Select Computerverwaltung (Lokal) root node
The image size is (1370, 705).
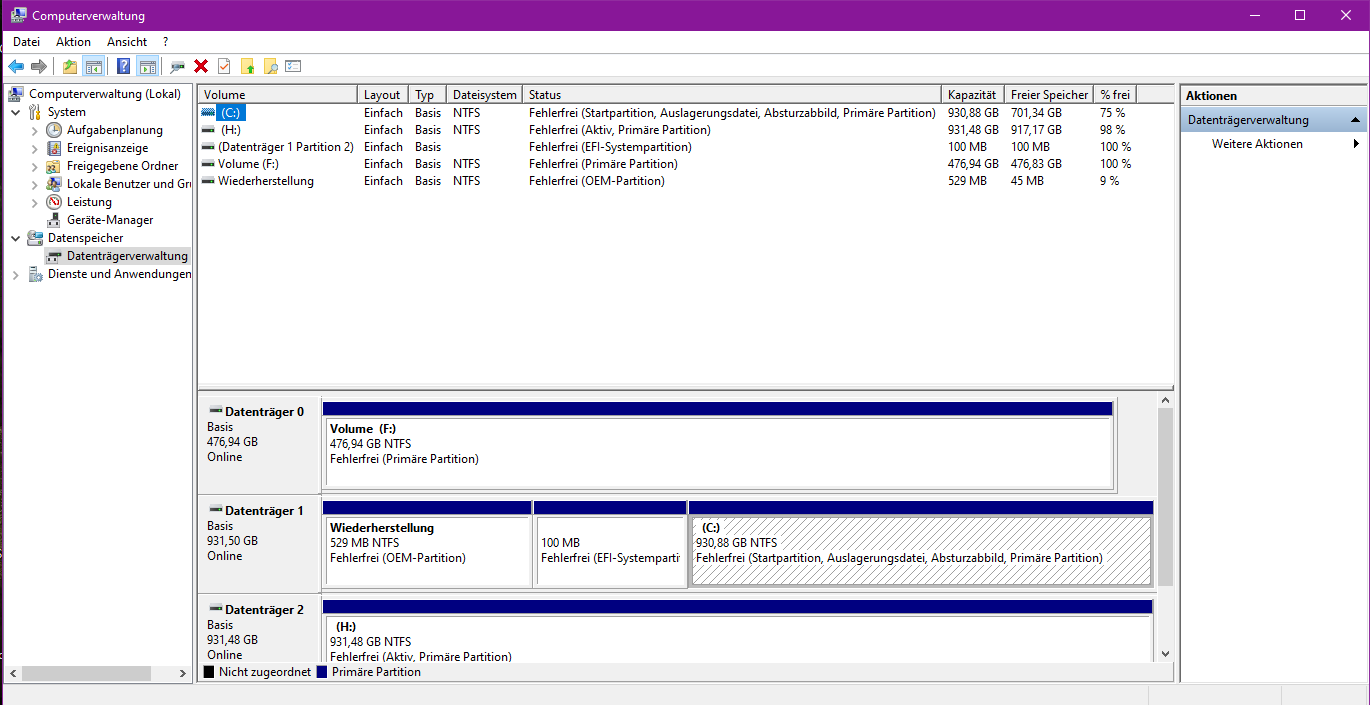pyautogui.click(x=105, y=94)
